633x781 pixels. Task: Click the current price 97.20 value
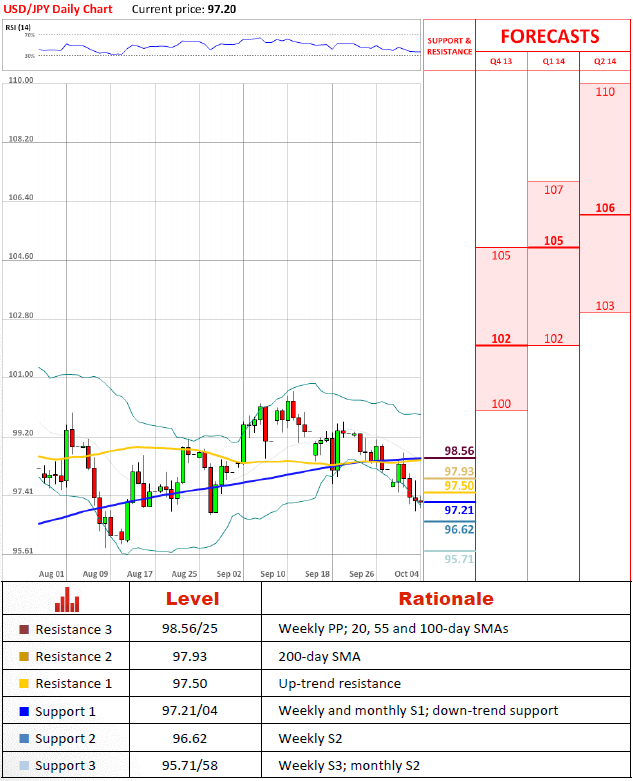222,9
